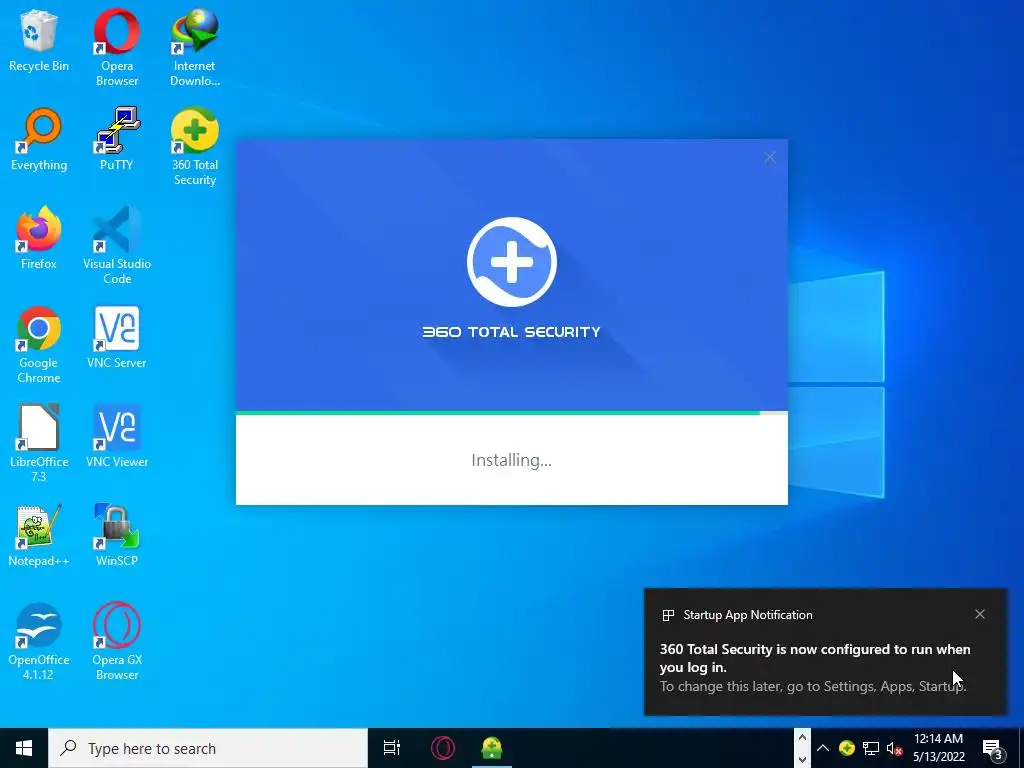Select the Google Chrome desktop shortcut

point(39,344)
